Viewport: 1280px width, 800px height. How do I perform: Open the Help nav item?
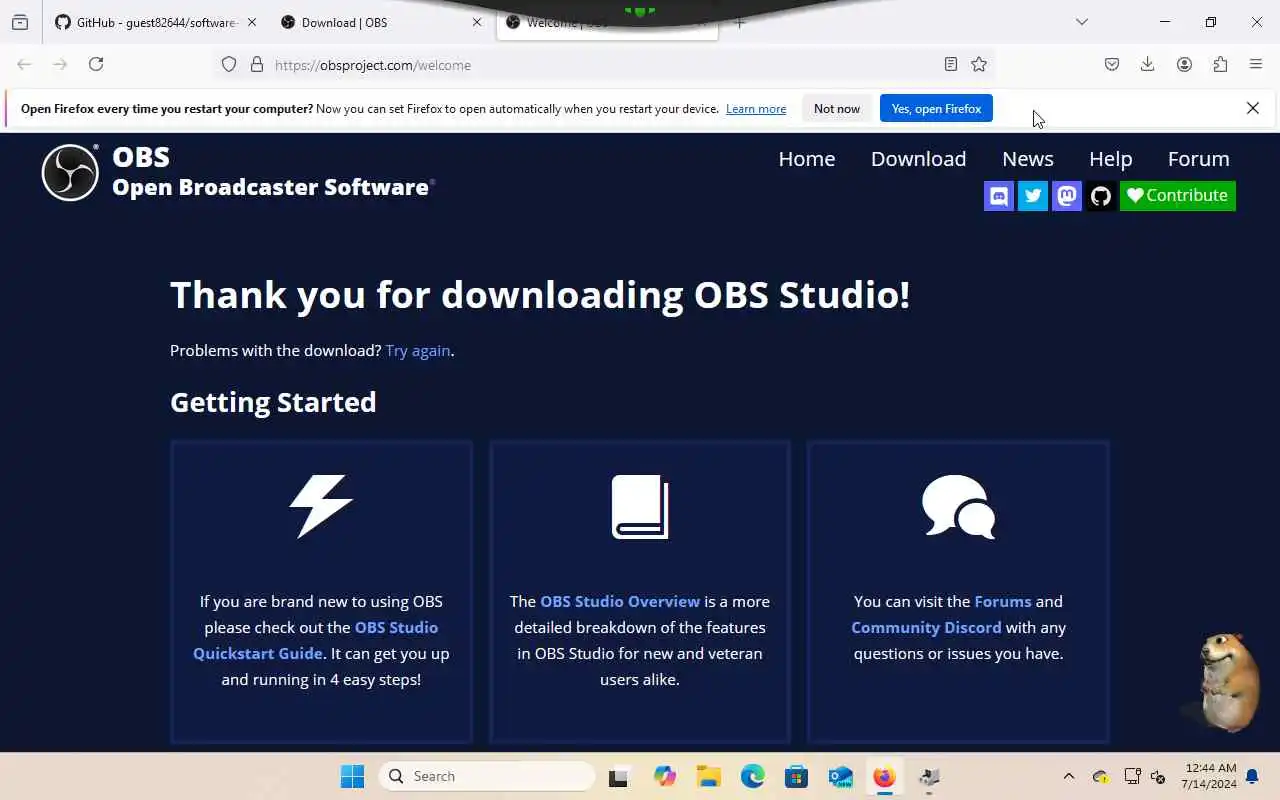[x=1110, y=159]
